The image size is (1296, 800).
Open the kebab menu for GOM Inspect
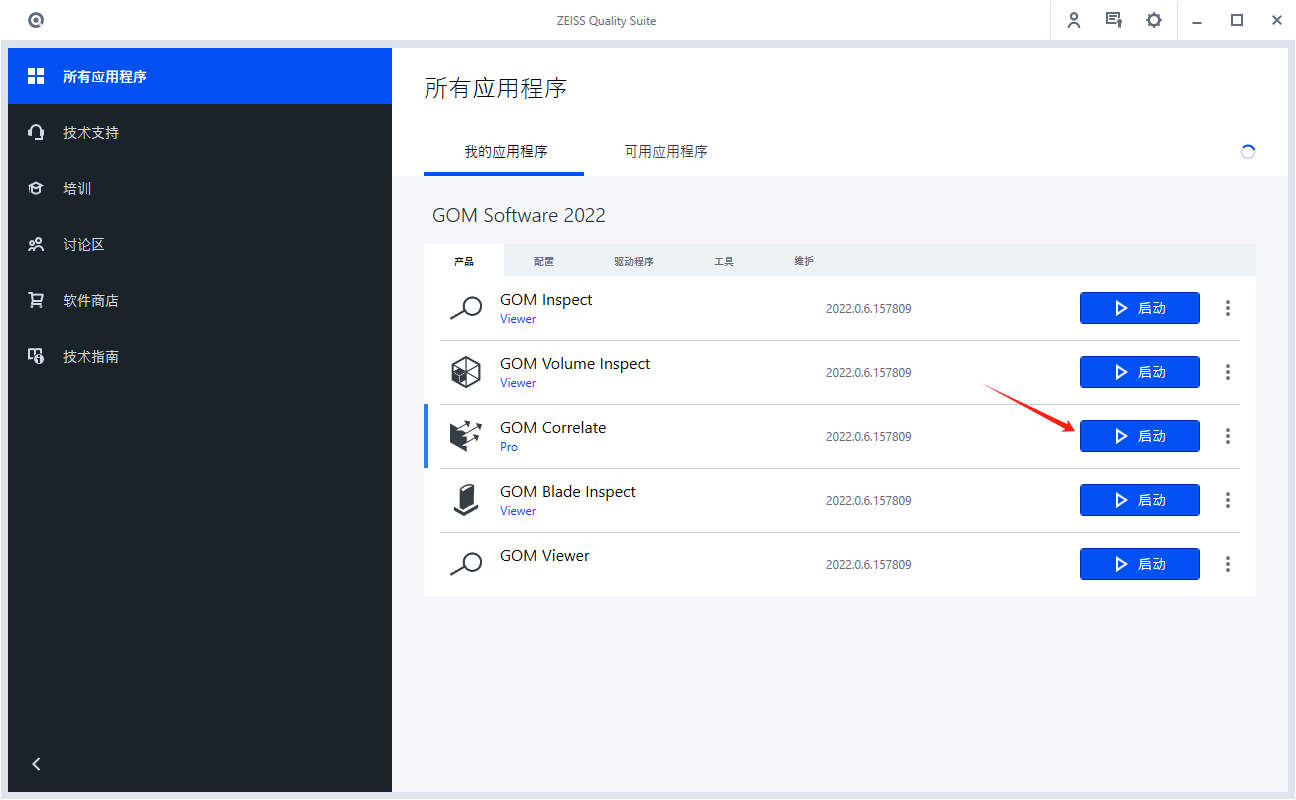(x=1227, y=308)
